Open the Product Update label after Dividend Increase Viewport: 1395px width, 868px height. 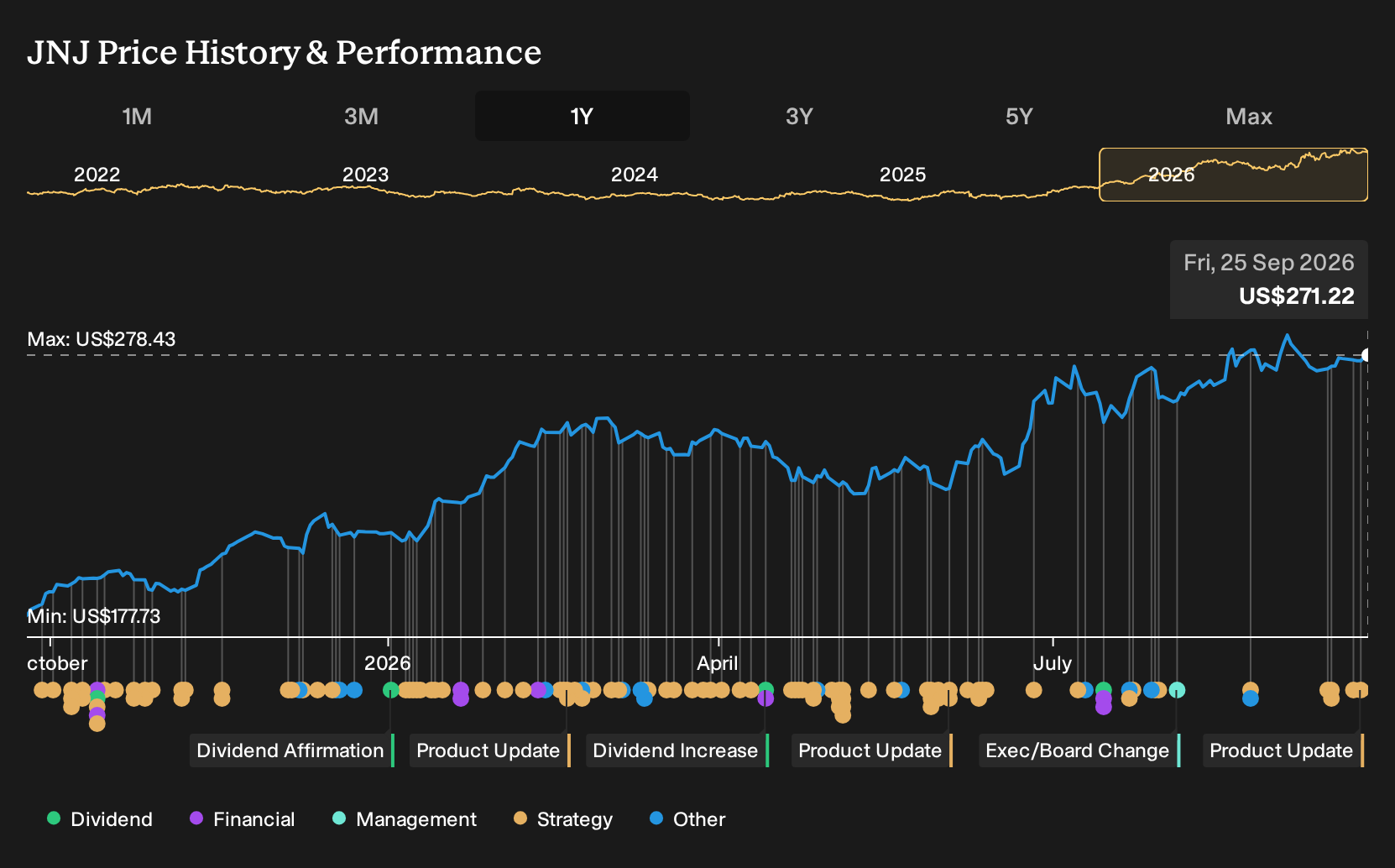[872, 750]
